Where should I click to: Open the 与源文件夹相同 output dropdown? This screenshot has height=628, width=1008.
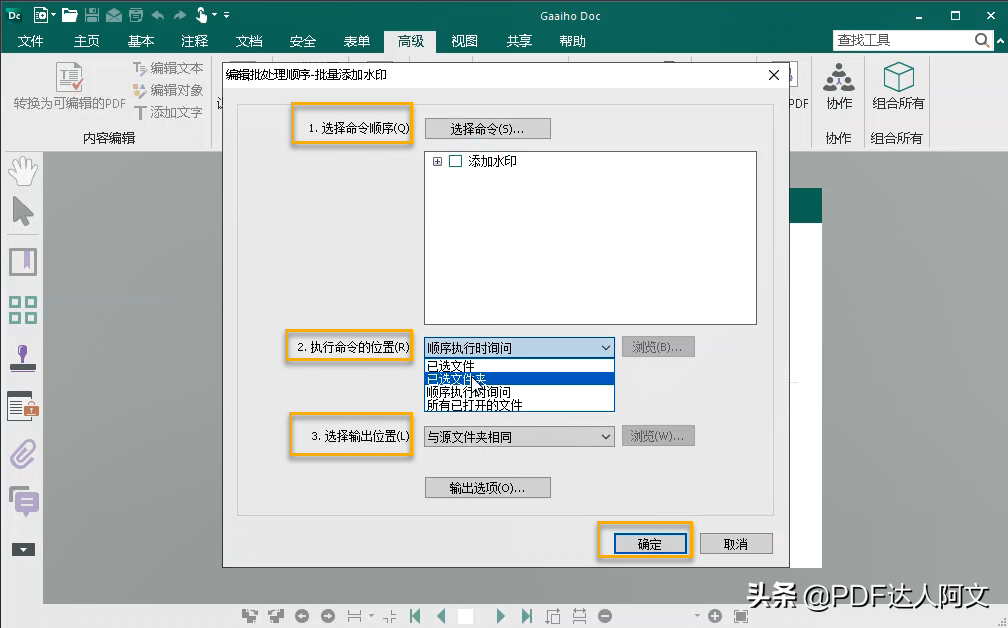(519, 437)
